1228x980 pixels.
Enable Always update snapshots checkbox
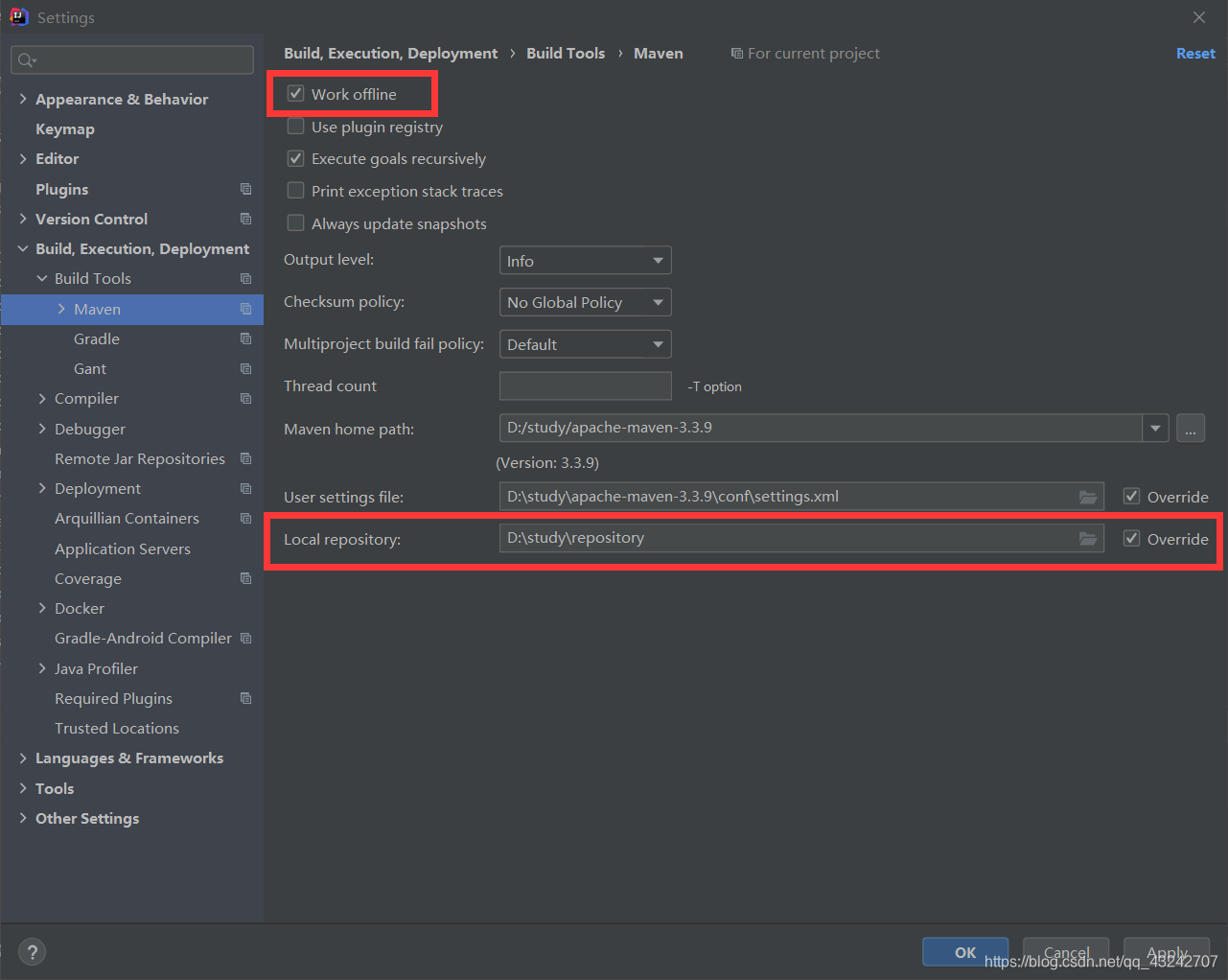pos(295,223)
